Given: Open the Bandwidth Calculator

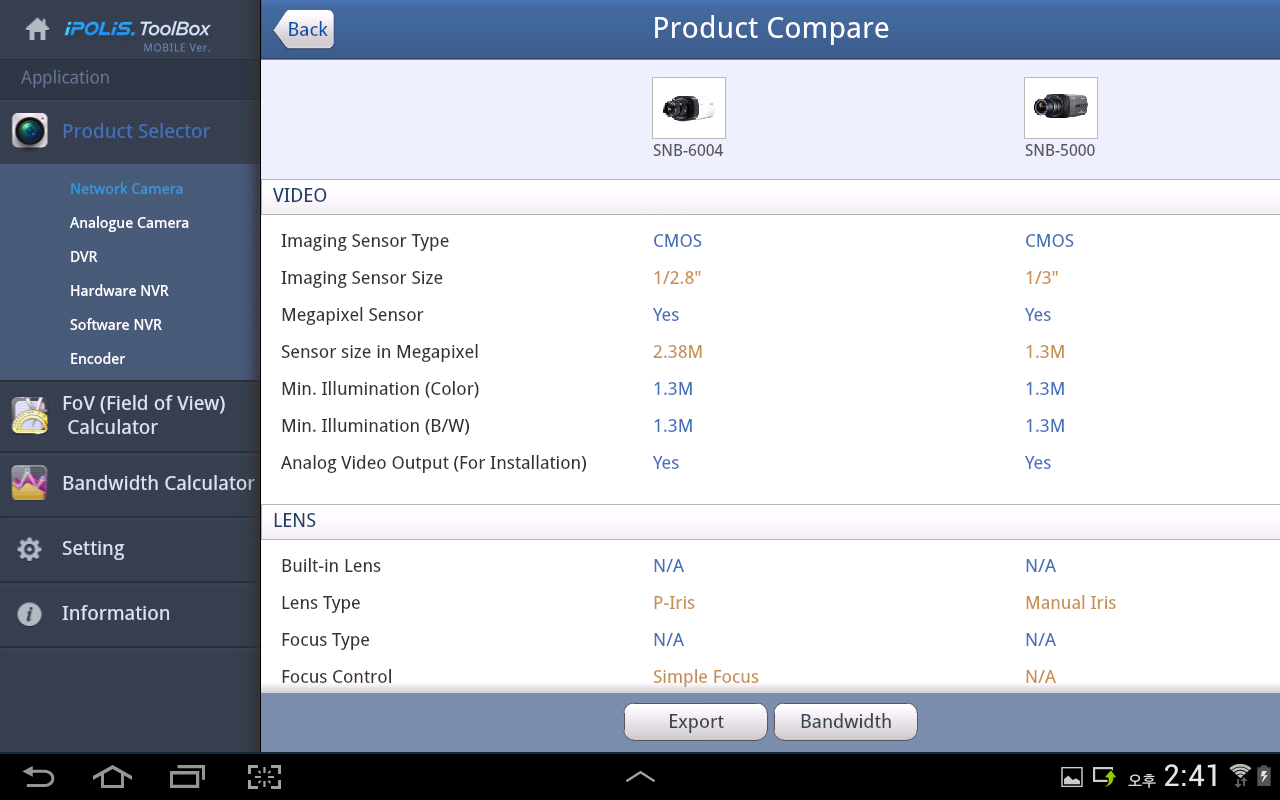Looking at the screenshot, I should (157, 483).
